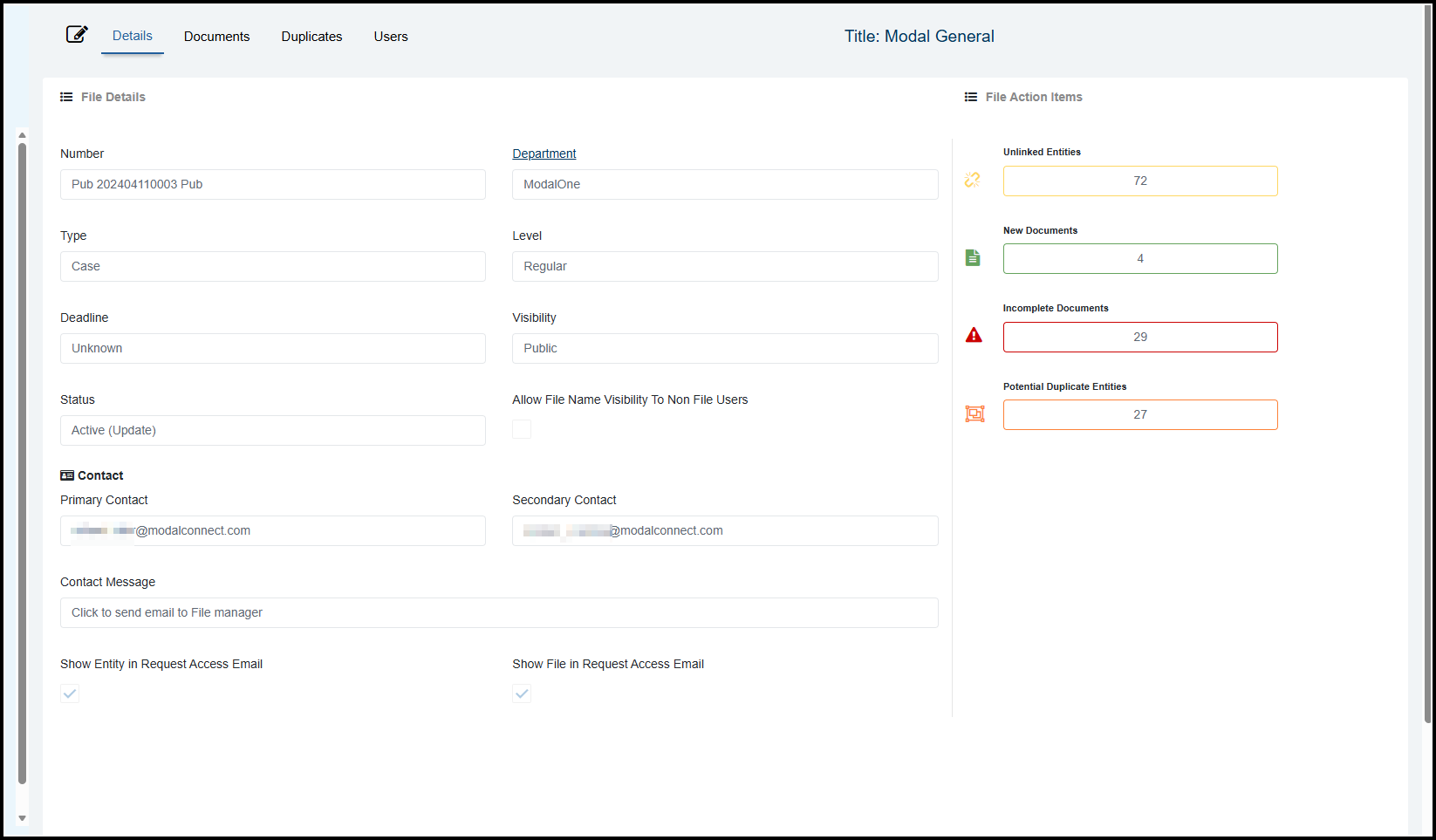Click the New Documents green file icon
The height and width of the screenshot is (840, 1436).
click(x=973, y=258)
